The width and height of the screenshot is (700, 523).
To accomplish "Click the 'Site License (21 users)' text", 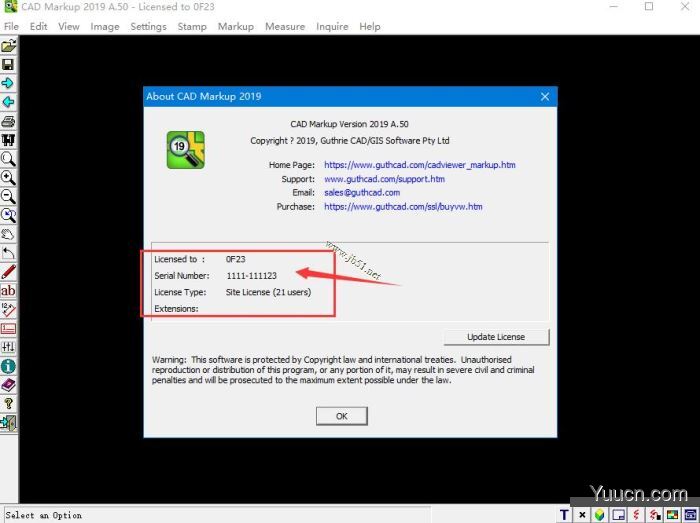I will click(x=268, y=292).
